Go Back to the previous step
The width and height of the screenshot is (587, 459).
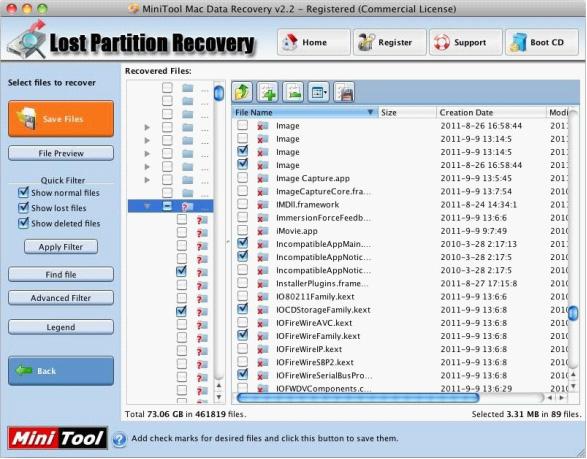pos(61,371)
